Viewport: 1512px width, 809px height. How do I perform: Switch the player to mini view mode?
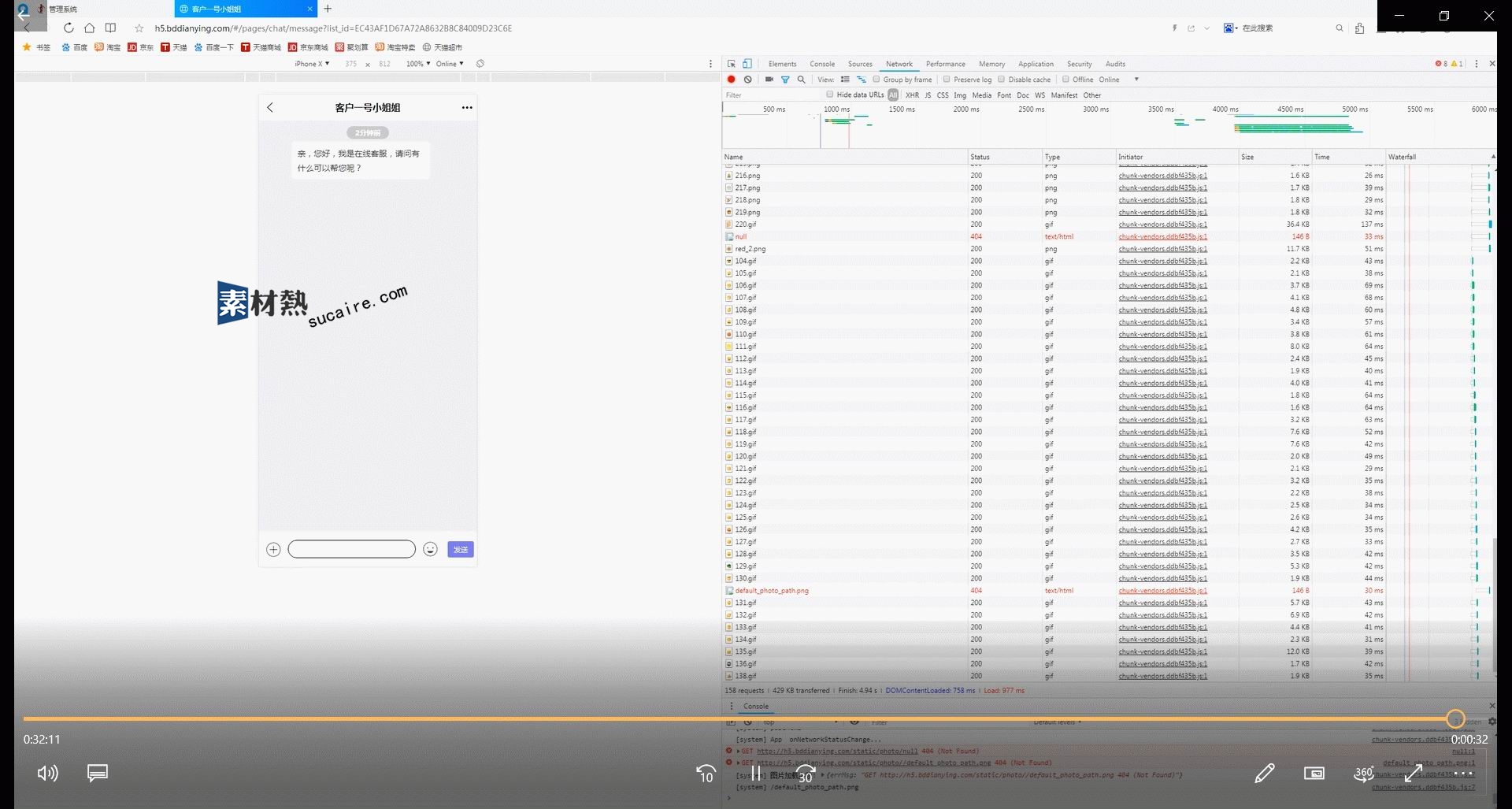click(x=1314, y=773)
